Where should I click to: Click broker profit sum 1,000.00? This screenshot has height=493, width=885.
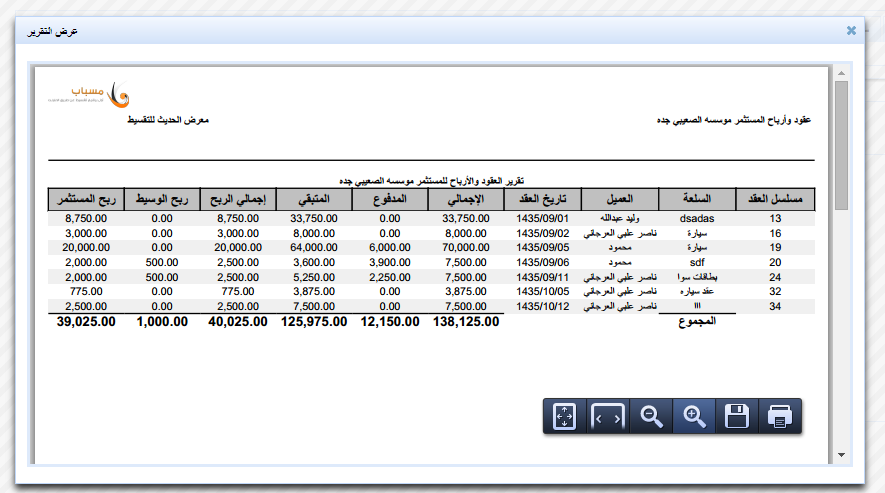[162, 322]
